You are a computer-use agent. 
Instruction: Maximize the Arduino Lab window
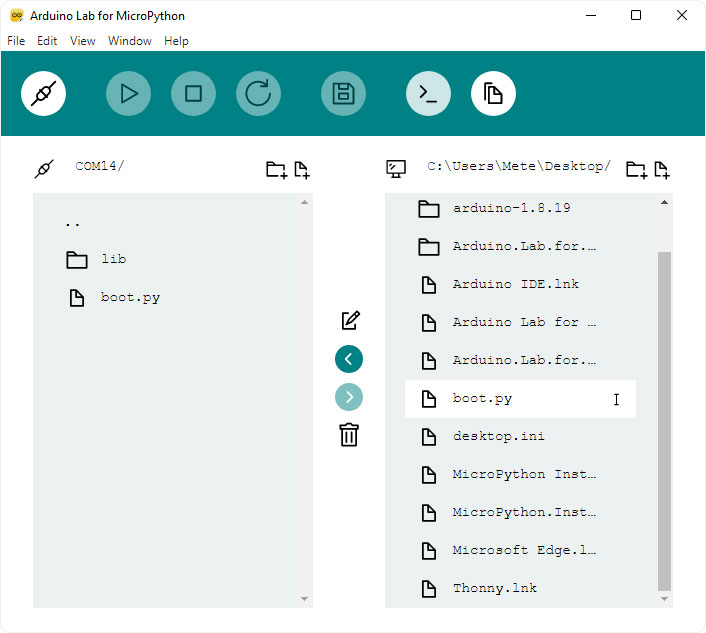[636, 15]
